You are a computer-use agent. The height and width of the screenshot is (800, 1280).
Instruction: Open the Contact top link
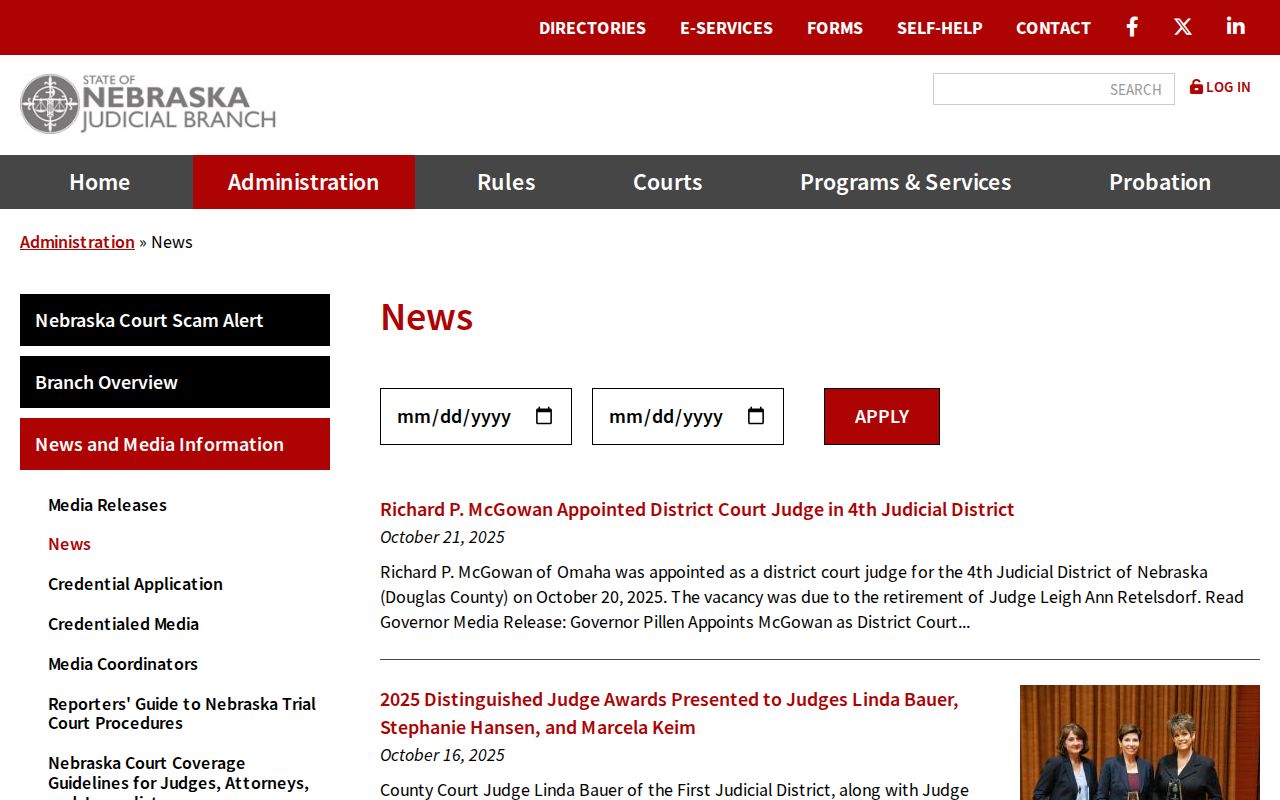1053,28
